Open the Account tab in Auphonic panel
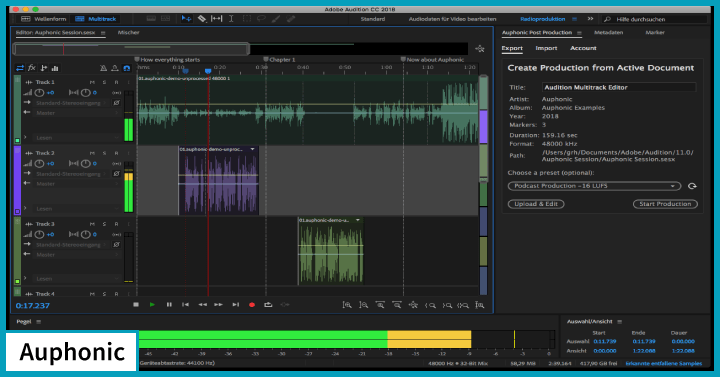720x377 pixels. pos(583,48)
